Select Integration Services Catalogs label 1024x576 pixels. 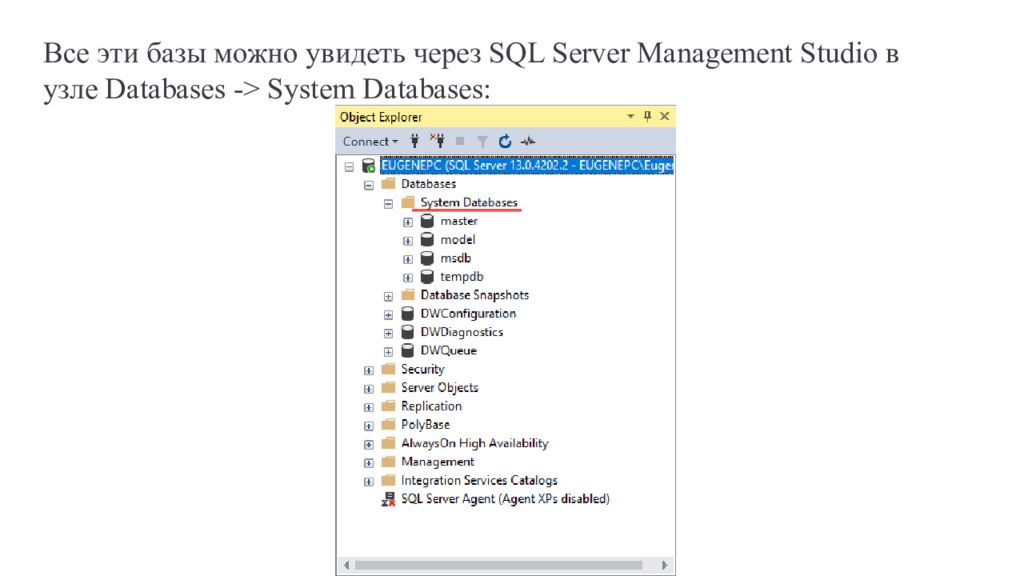click(x=479, y=481)
